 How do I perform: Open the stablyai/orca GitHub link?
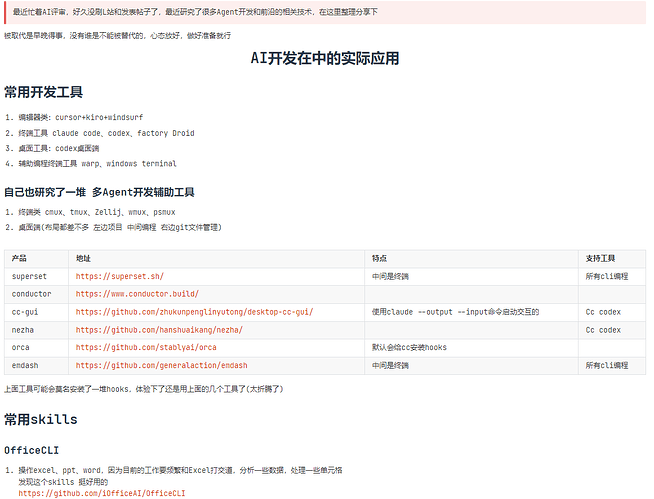pyautogui.click(x=146, y=347)
